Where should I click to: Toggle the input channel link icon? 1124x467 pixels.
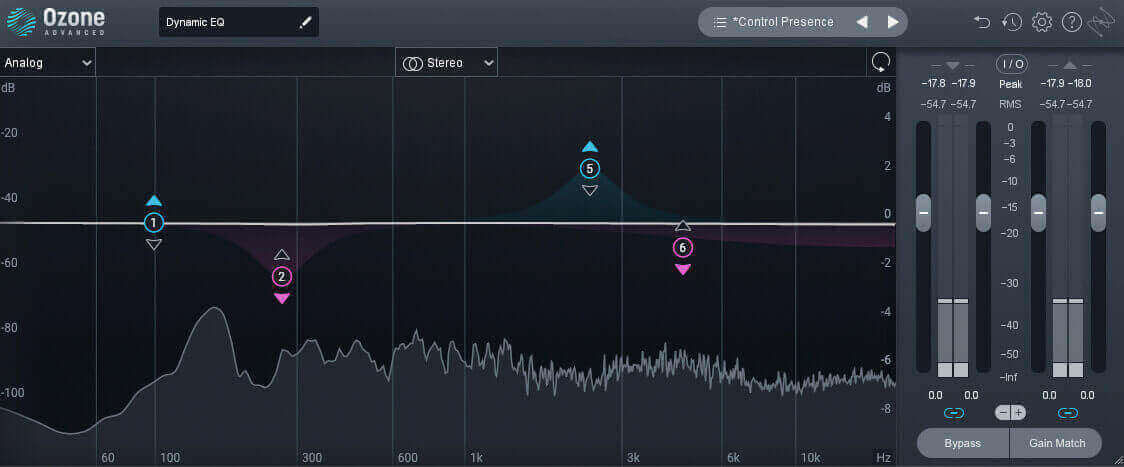click(953, 413)
